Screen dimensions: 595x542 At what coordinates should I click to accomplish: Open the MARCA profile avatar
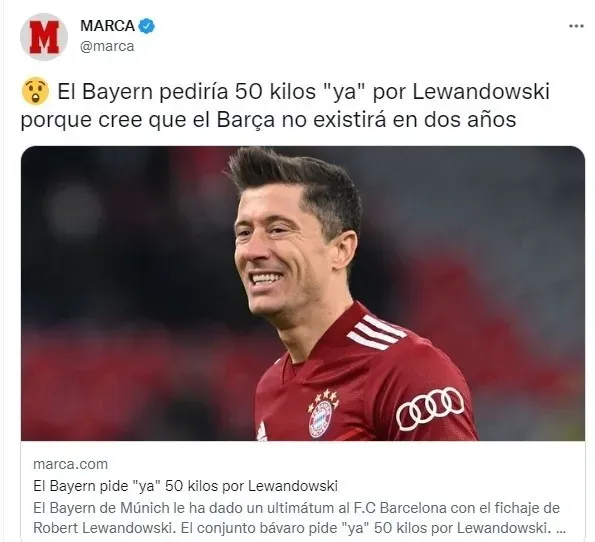(44, 37)
